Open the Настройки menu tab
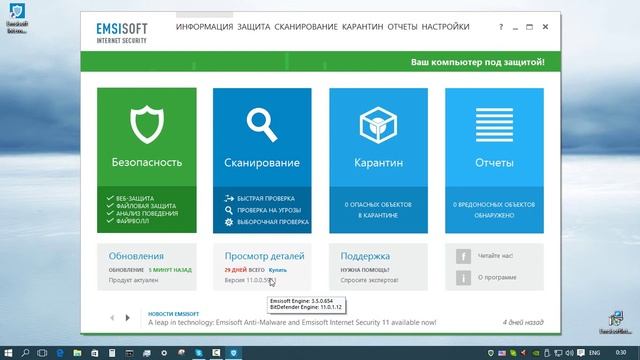640x360 pixels. [445, 27]
